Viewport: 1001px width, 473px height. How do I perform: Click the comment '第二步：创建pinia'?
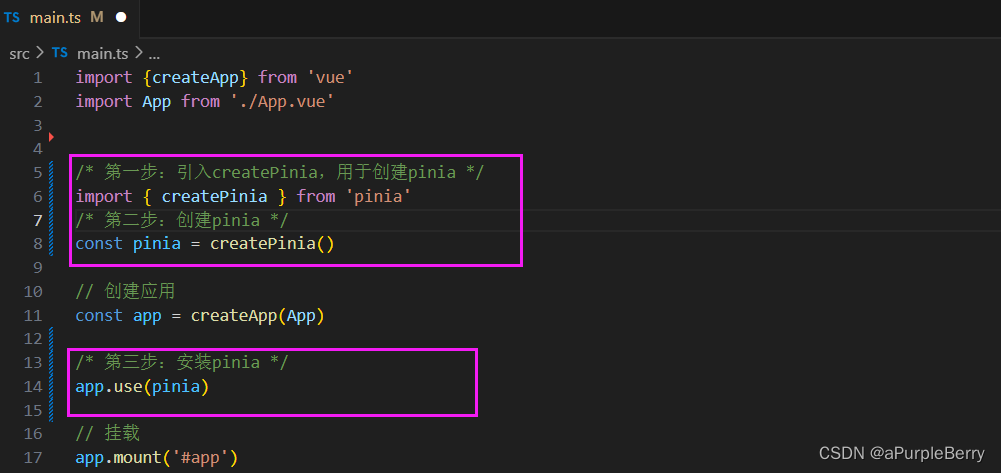point(182,220)
